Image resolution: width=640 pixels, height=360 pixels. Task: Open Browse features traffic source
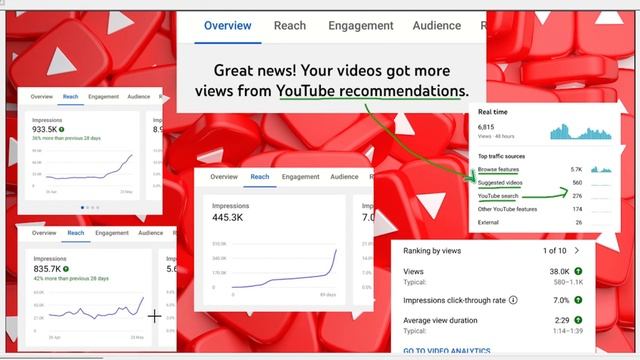[x=498, y=169]
